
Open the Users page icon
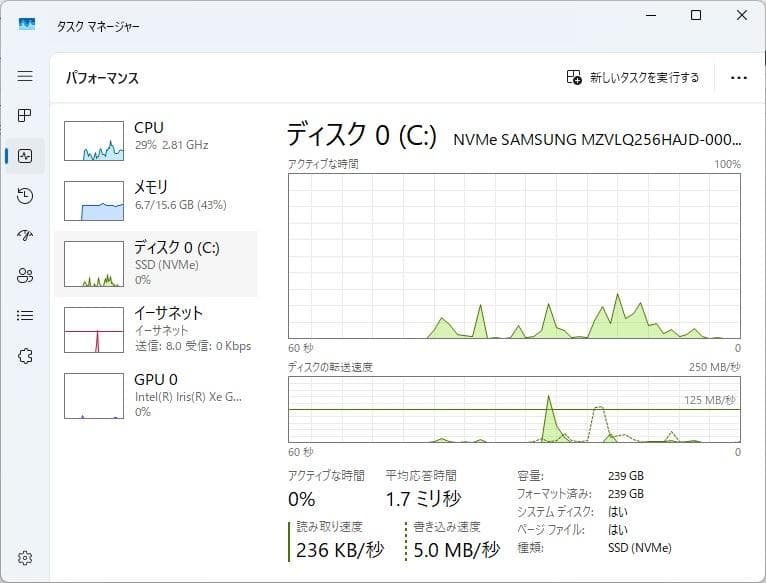[x=25, y=276]
